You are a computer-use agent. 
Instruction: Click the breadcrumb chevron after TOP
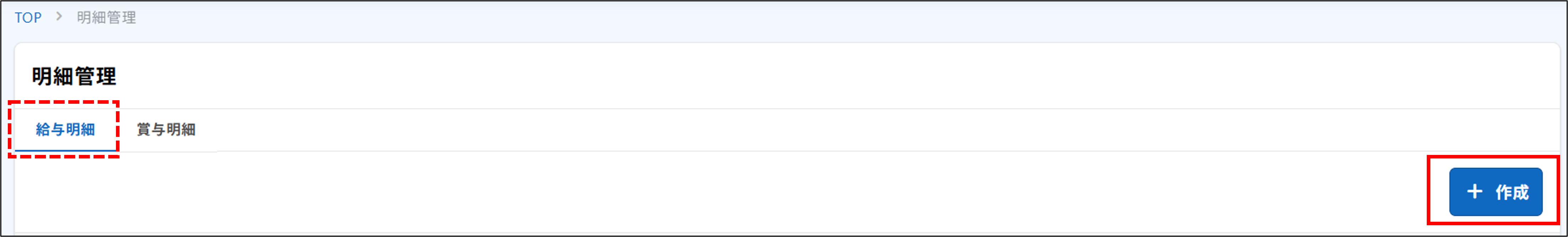(59, 16)
